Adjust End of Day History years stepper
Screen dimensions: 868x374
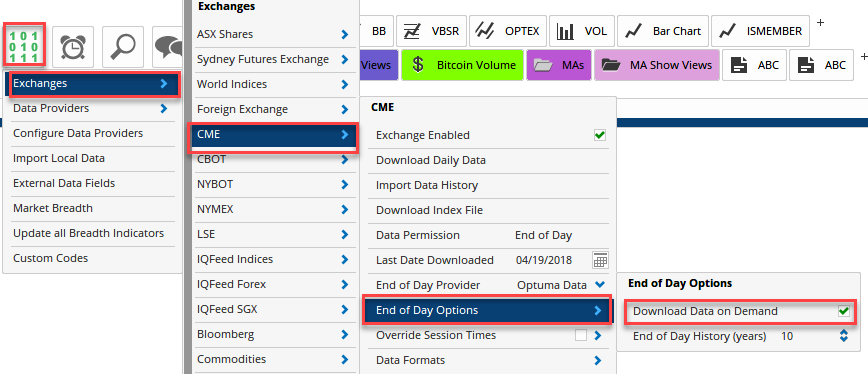coord(844,336)
